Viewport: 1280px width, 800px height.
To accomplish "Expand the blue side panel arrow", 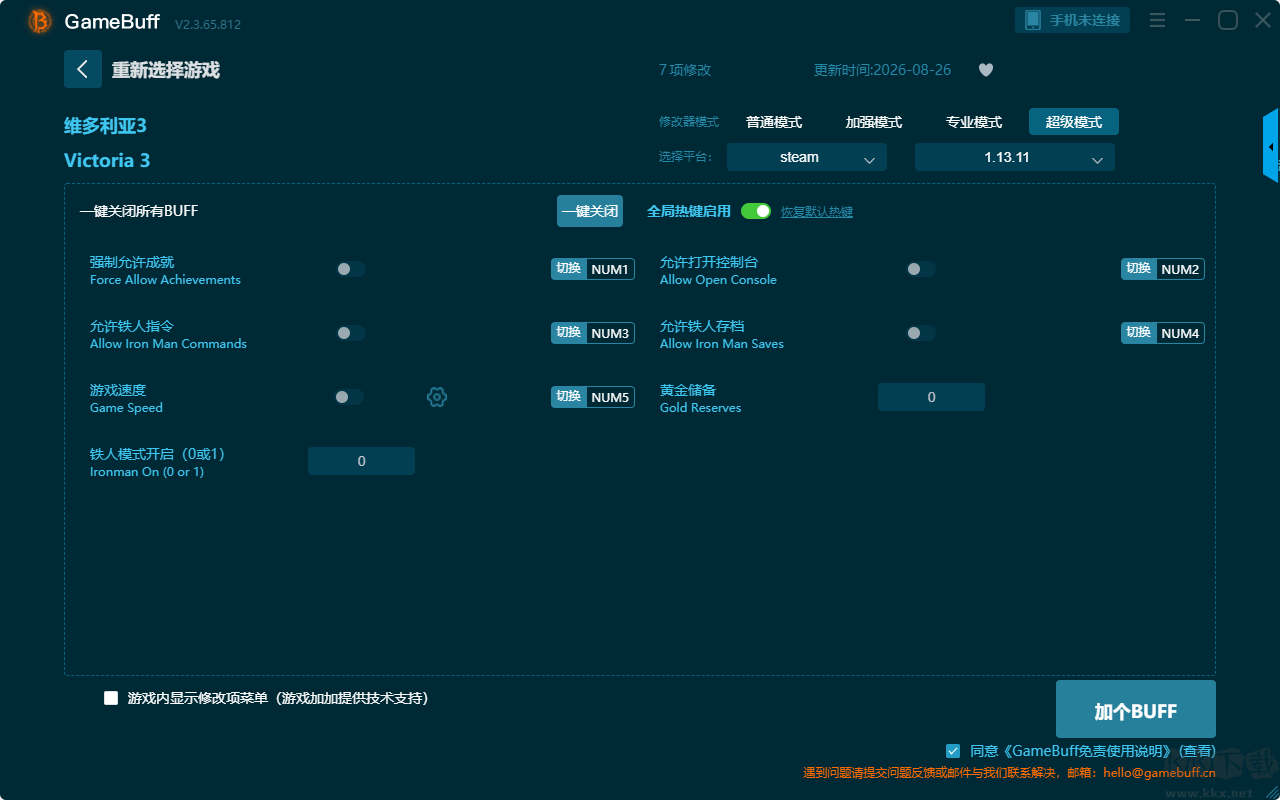I will coord(1271,146).
